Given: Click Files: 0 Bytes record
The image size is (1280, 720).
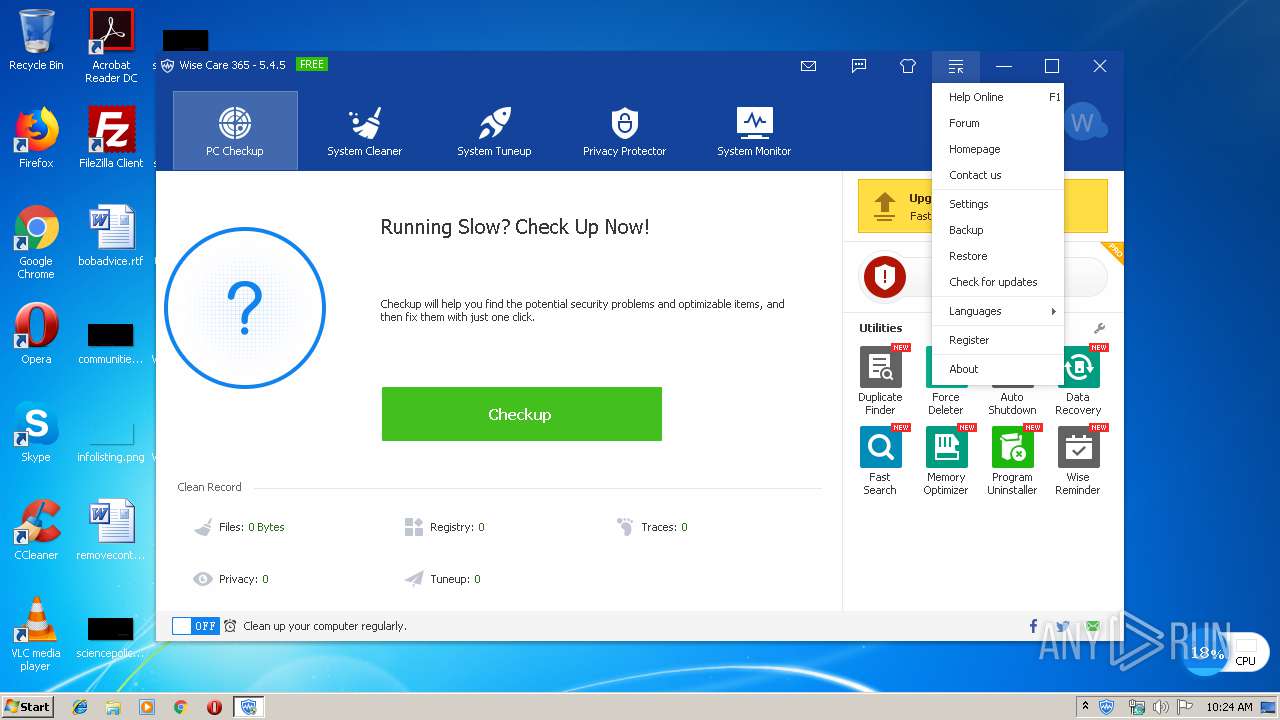Looking at the screenshot, I should [x=240, y=527].
